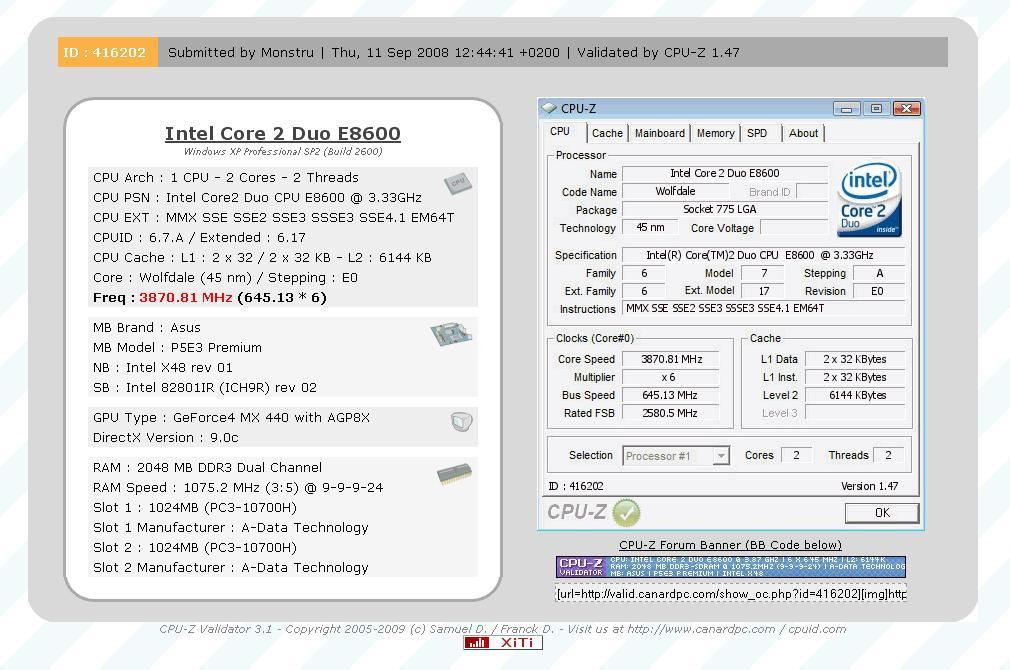Viewport: 1010px width, 670px height.
Task: Open the Memory tab
Action: tap(716, 133)
